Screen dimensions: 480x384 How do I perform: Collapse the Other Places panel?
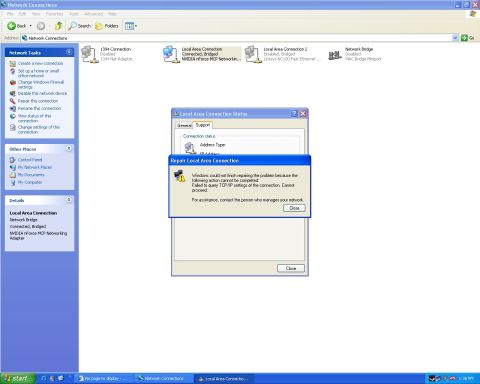(69, 149)
